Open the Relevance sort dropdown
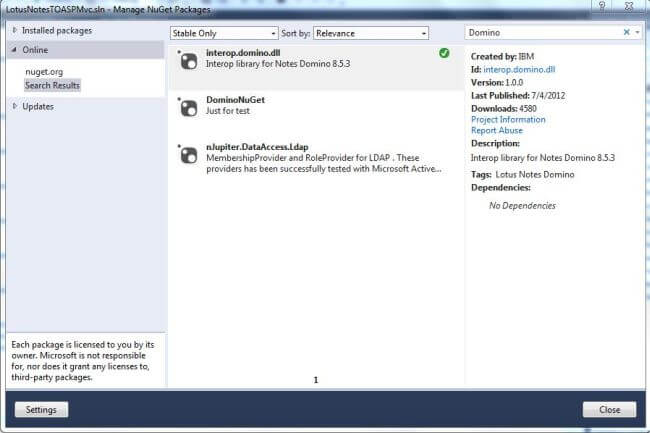The width and height of the screenshot is (650, 433). pyautogui.click(x=371, y=33)
